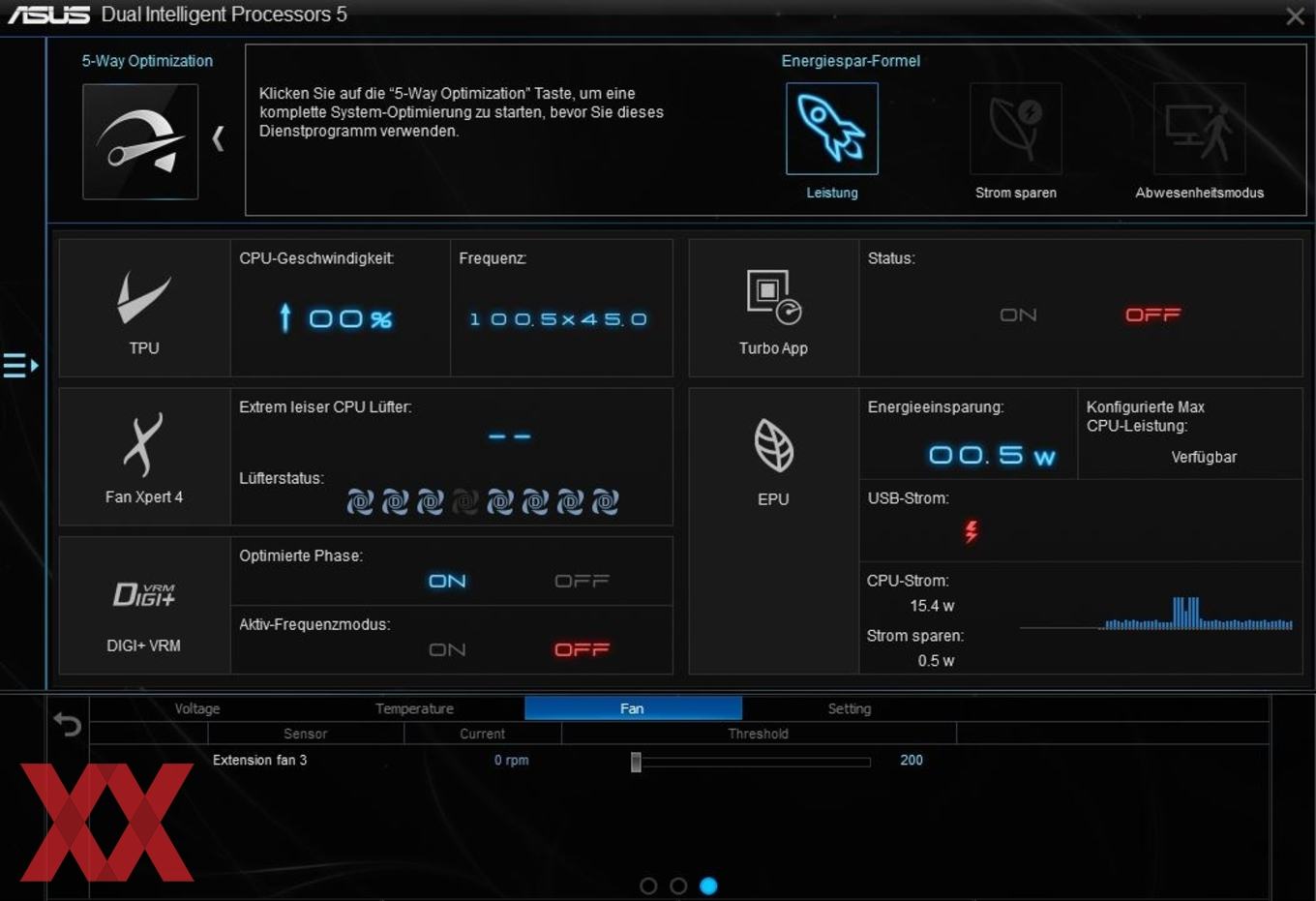
Task: Switch Optimierte Phase to ON
Action: click(447, 581)
